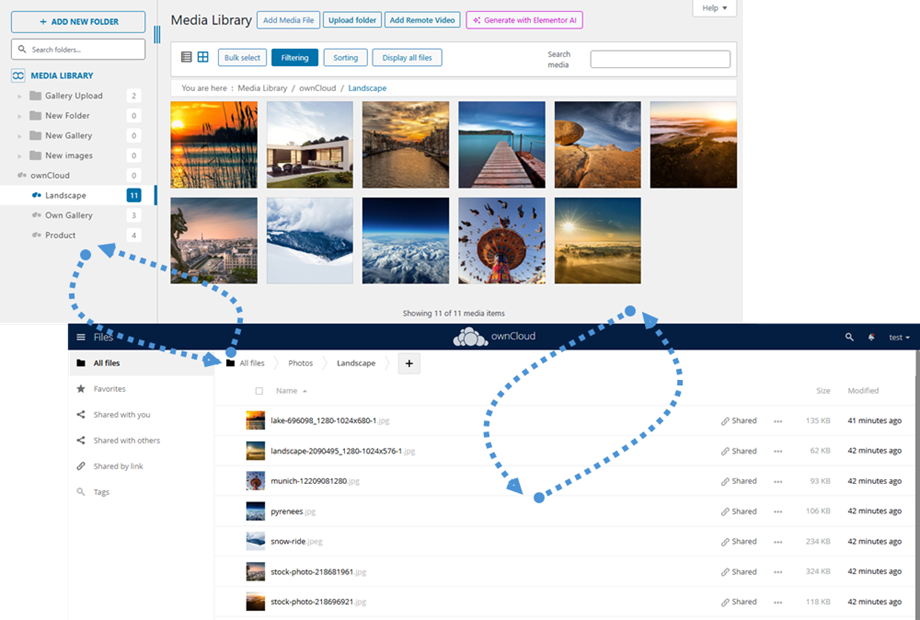Enable Bulk select mode
Screen dimensions: 920x620
pos(242,58)
